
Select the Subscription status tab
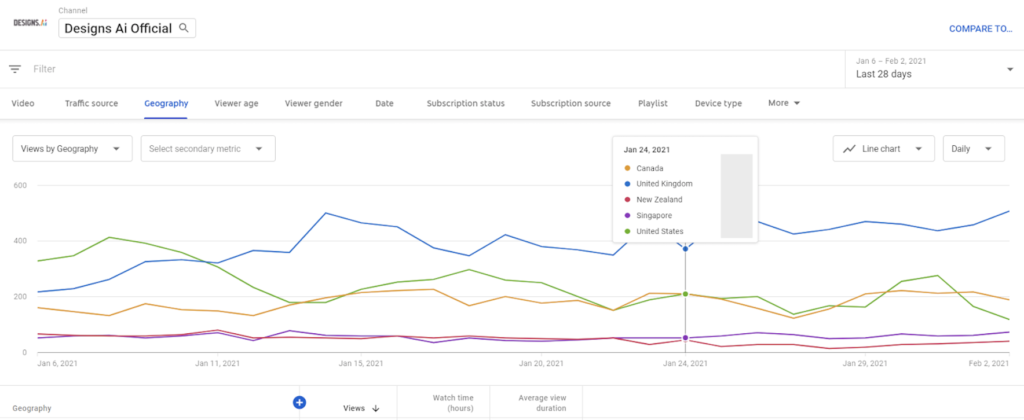[x=465, y=103]
